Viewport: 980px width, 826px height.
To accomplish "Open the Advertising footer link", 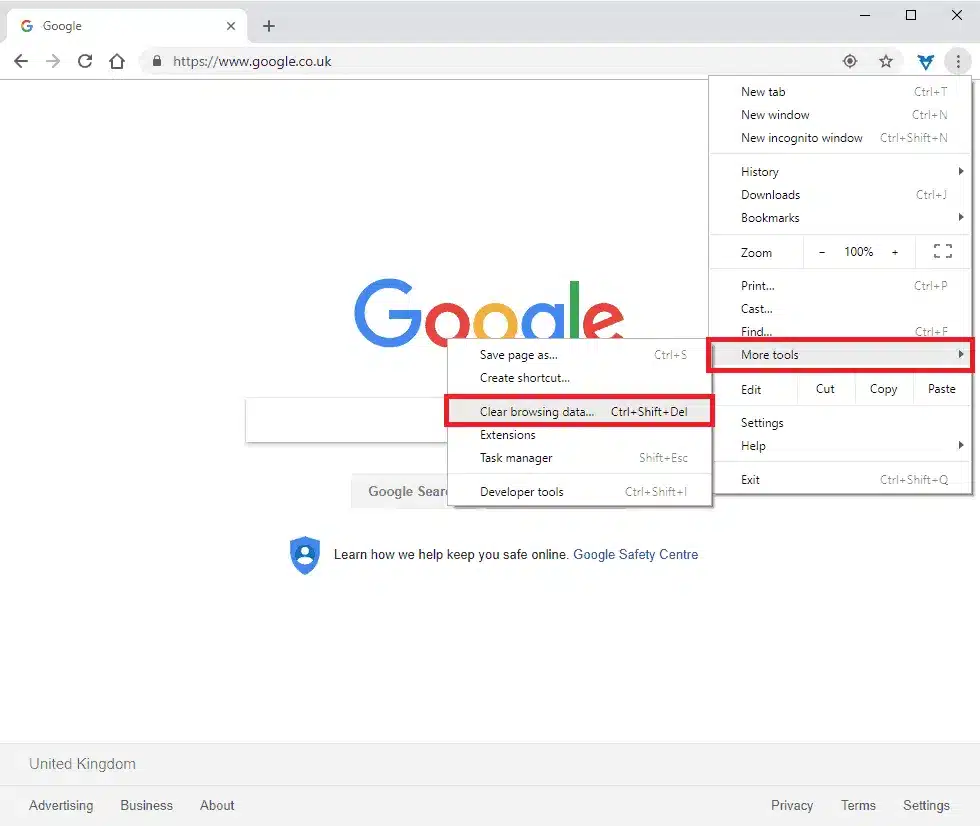I will click(61, 805).
